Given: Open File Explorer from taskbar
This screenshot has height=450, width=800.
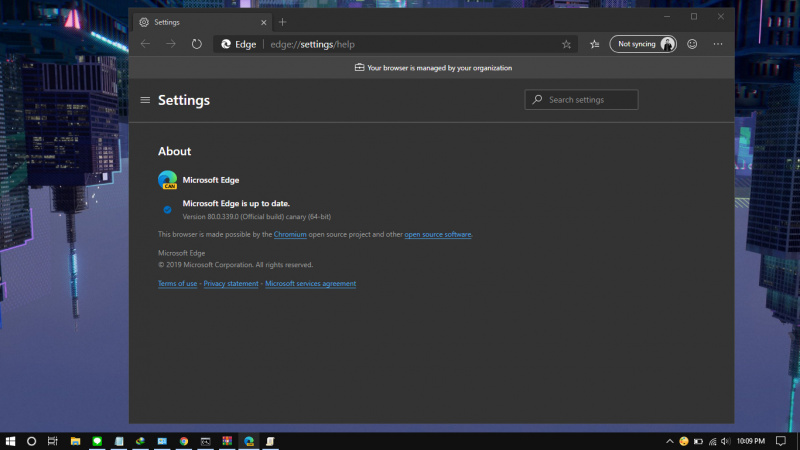Looking at the screenshot, I should pos(75,441).
